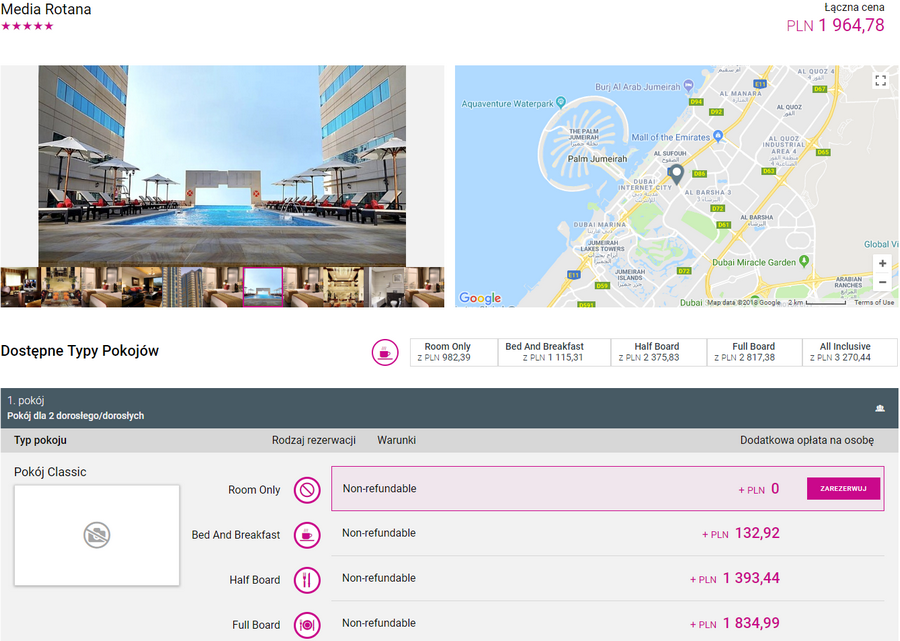Viewport: 900px width, 641px height.
Task: Click the Room Only no-meal icon
Action: pos(307,490)
